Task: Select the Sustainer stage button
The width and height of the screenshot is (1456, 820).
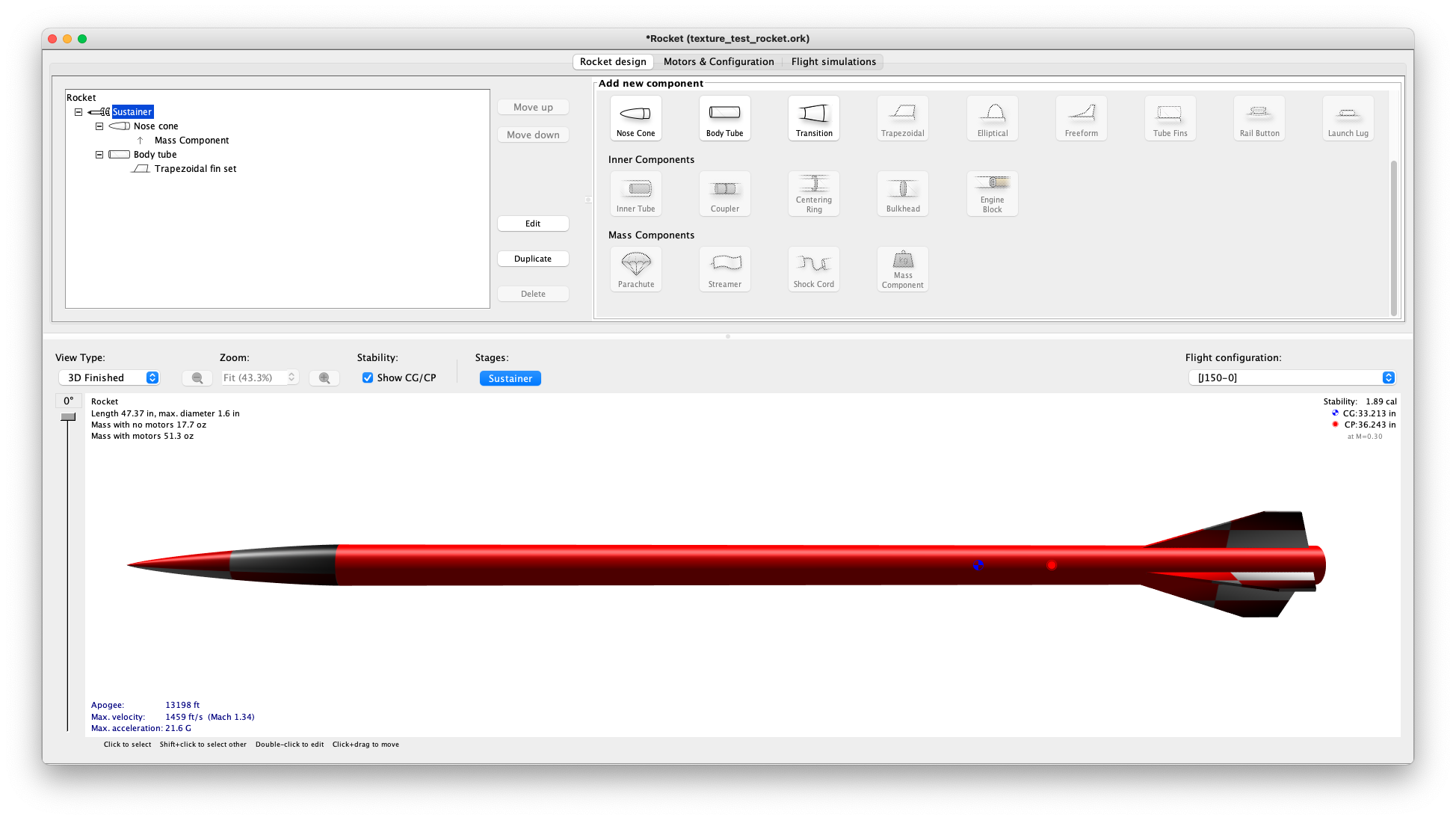Action: [510, 378]
